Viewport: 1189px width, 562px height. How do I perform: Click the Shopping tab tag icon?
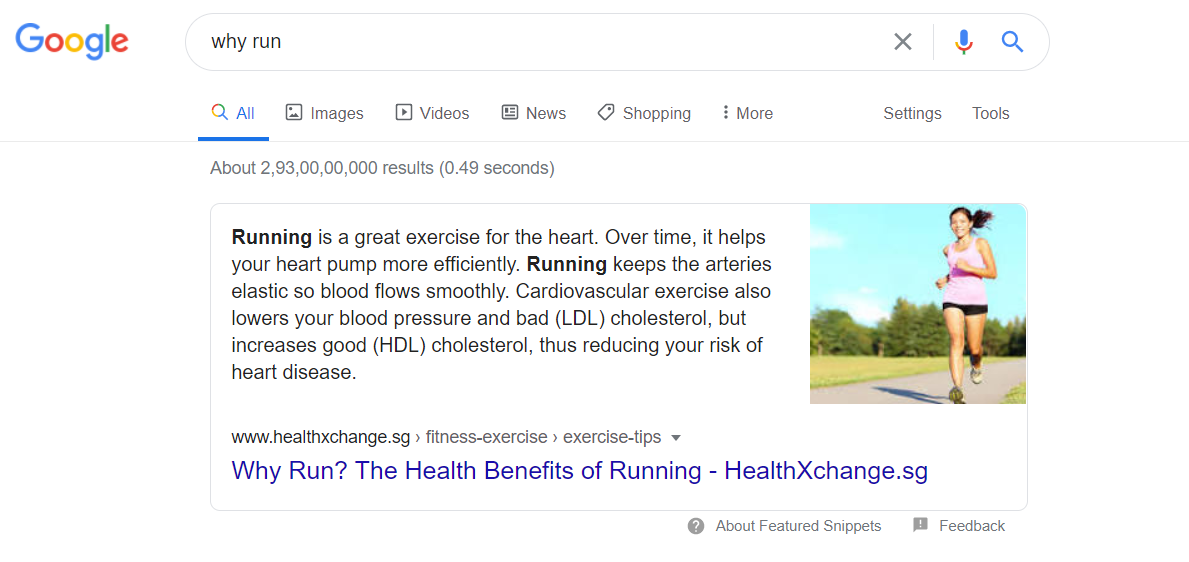pos(606,113)
